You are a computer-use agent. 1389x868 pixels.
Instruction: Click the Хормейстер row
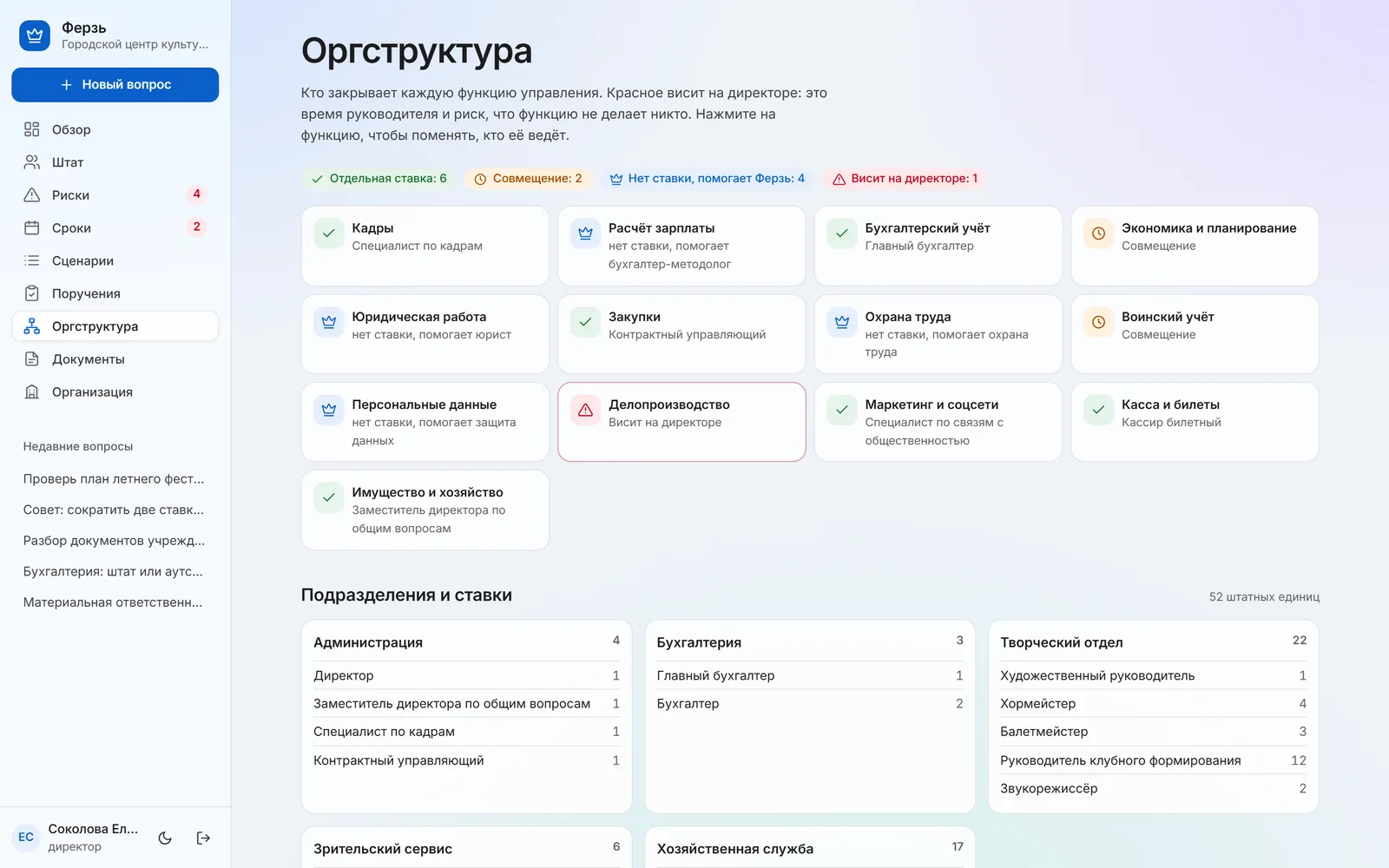[1153, 704]
